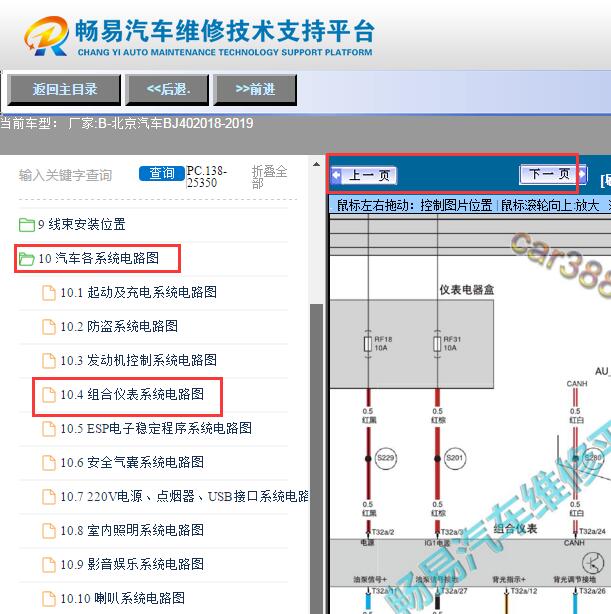The width and height of the screenshot is (611, 614).
Task: Go forward with the >>前进 button
Action: point(255,90)
